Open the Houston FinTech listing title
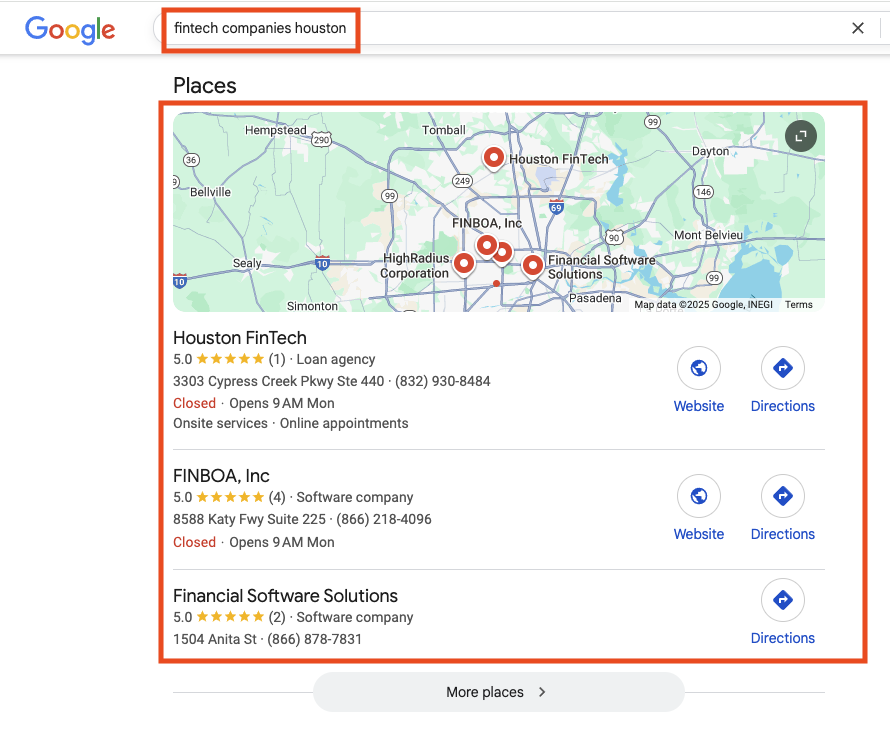 point(240,338)
